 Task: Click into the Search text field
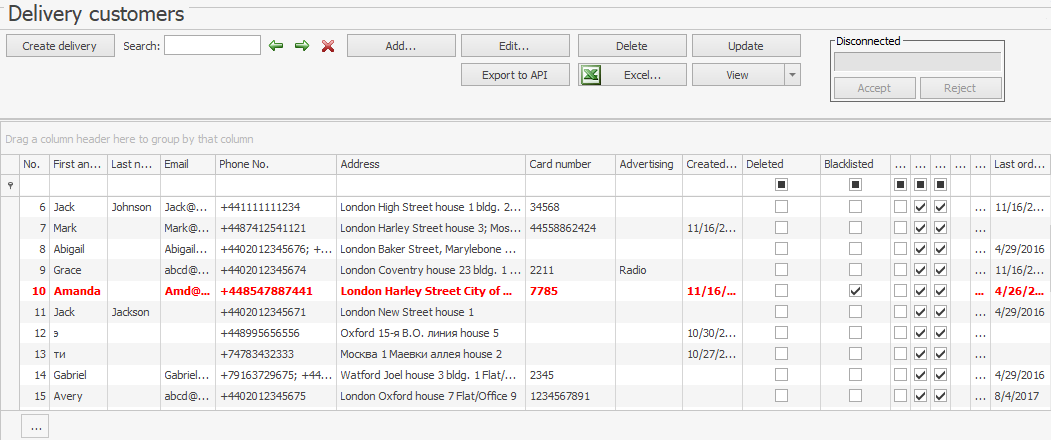tap(212, 46)
